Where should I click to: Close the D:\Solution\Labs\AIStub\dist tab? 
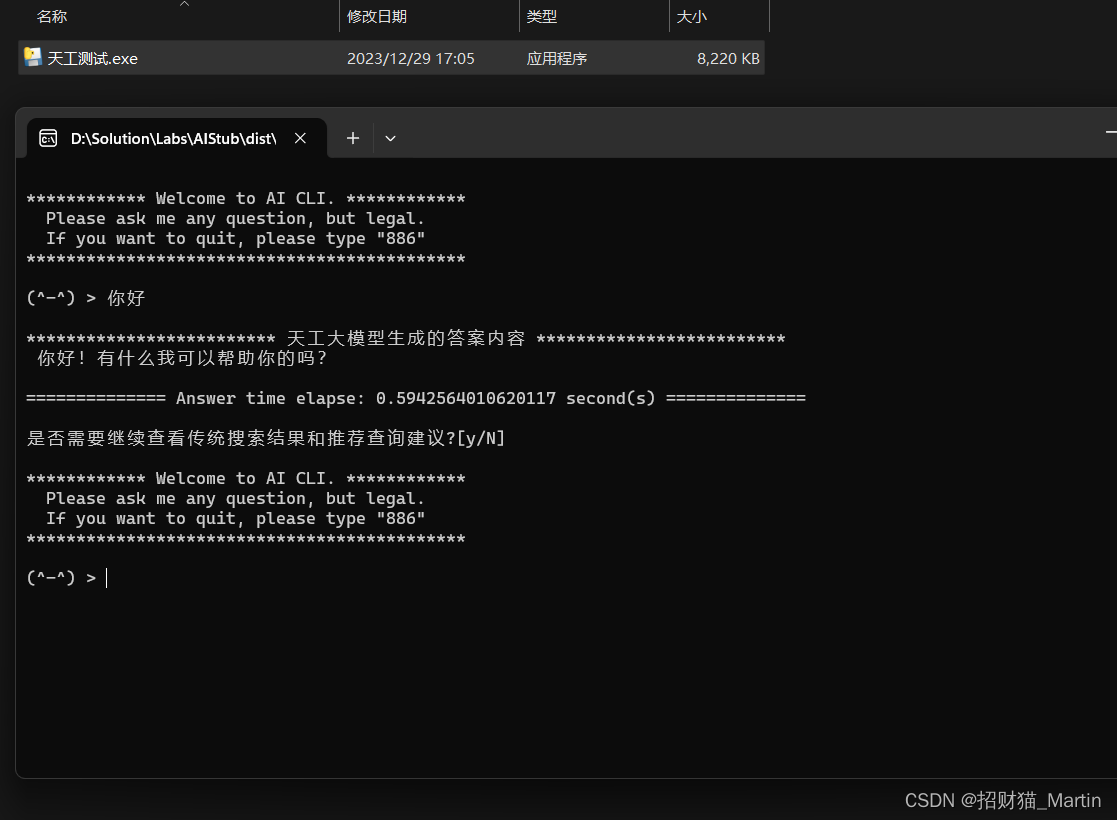coord(301,138)
